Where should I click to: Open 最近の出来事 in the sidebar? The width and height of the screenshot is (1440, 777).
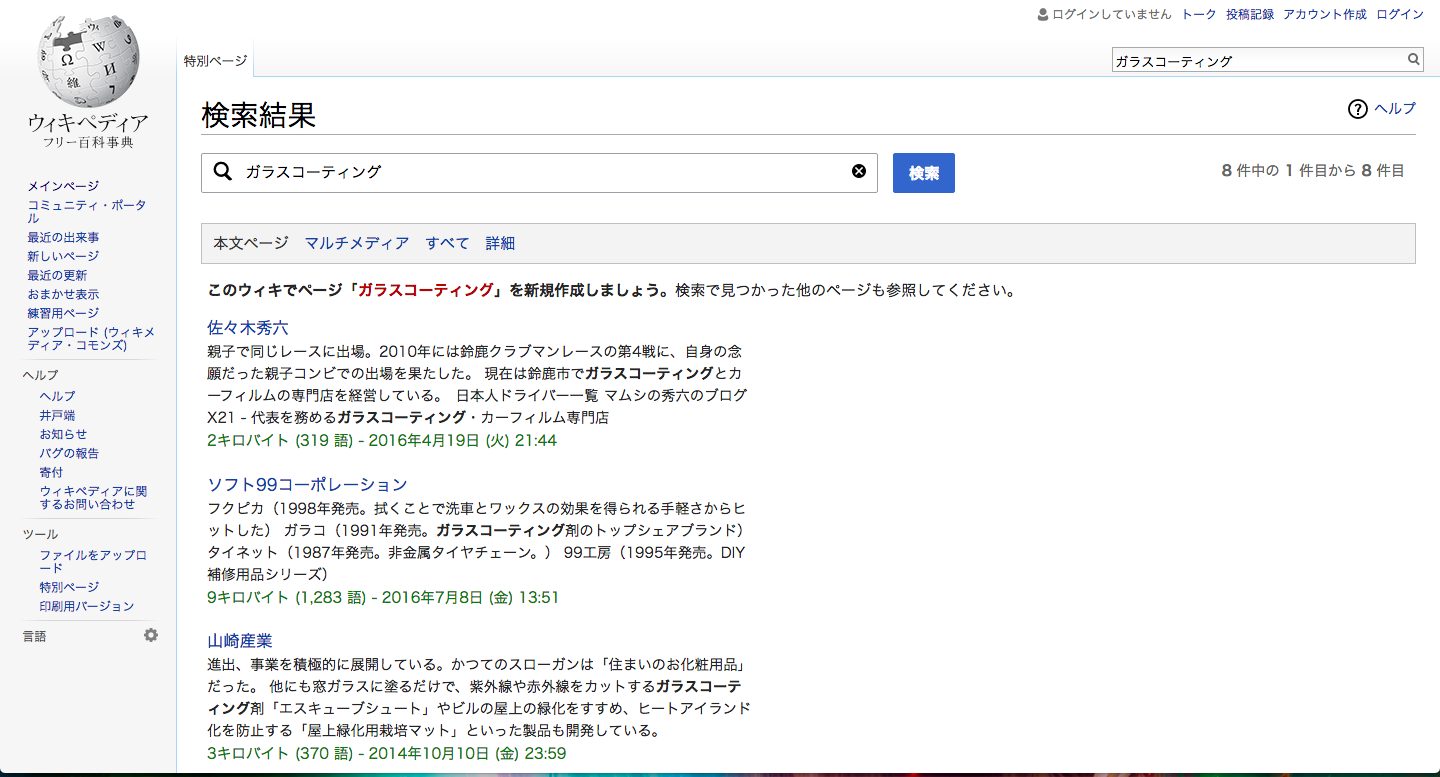[63, 237]
